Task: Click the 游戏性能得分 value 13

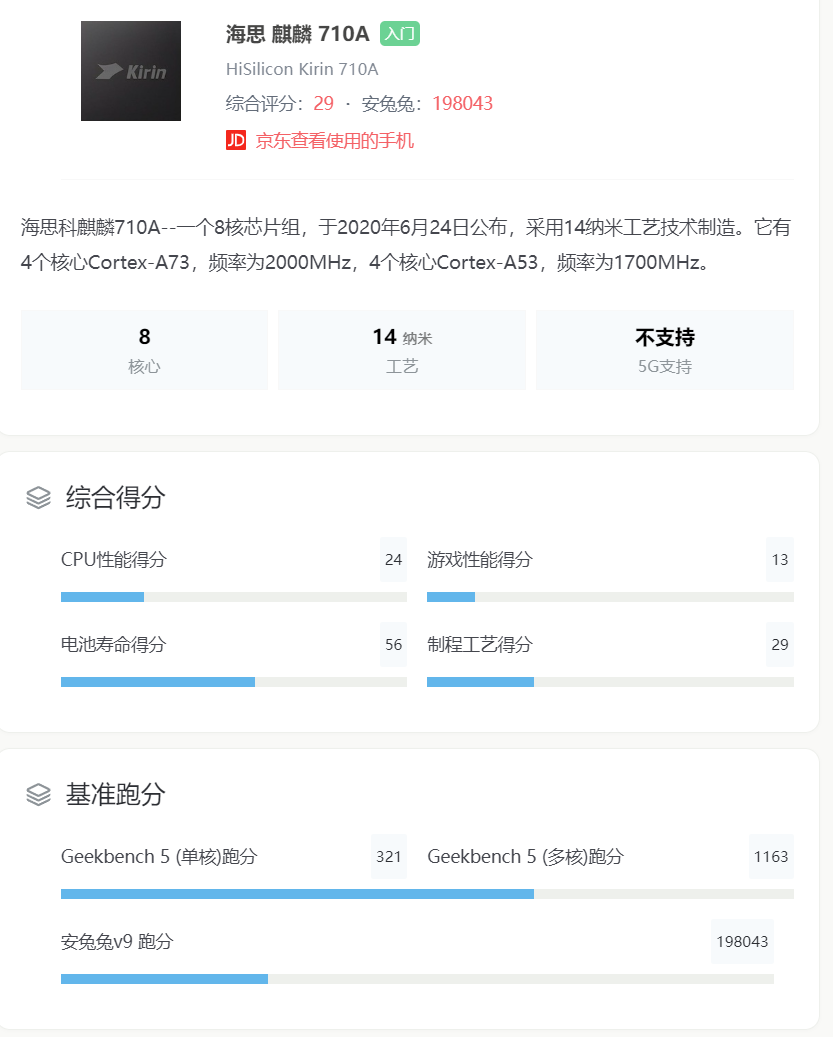Action: point(780,560)
